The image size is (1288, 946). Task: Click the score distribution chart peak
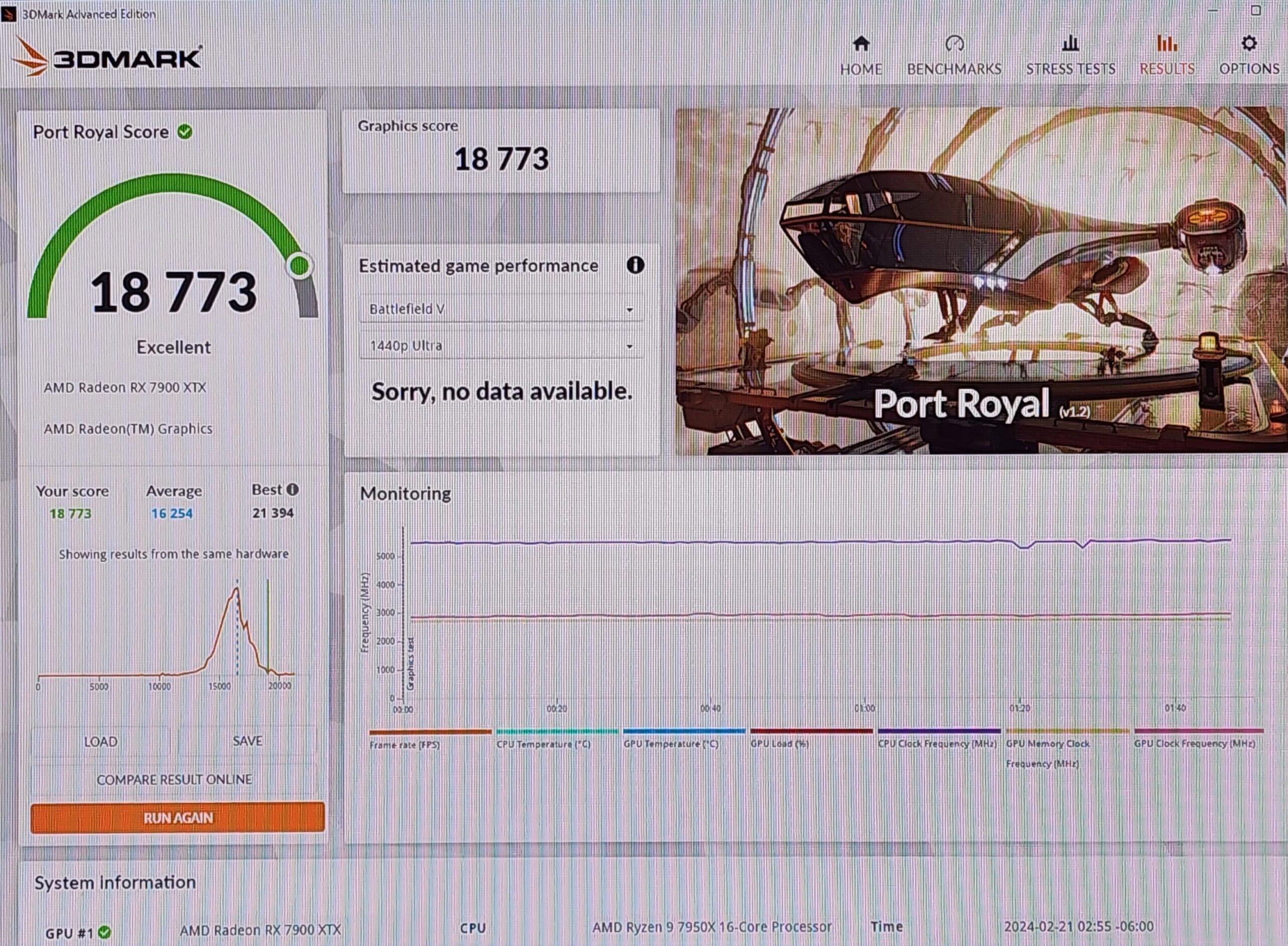tap(236, 590)
